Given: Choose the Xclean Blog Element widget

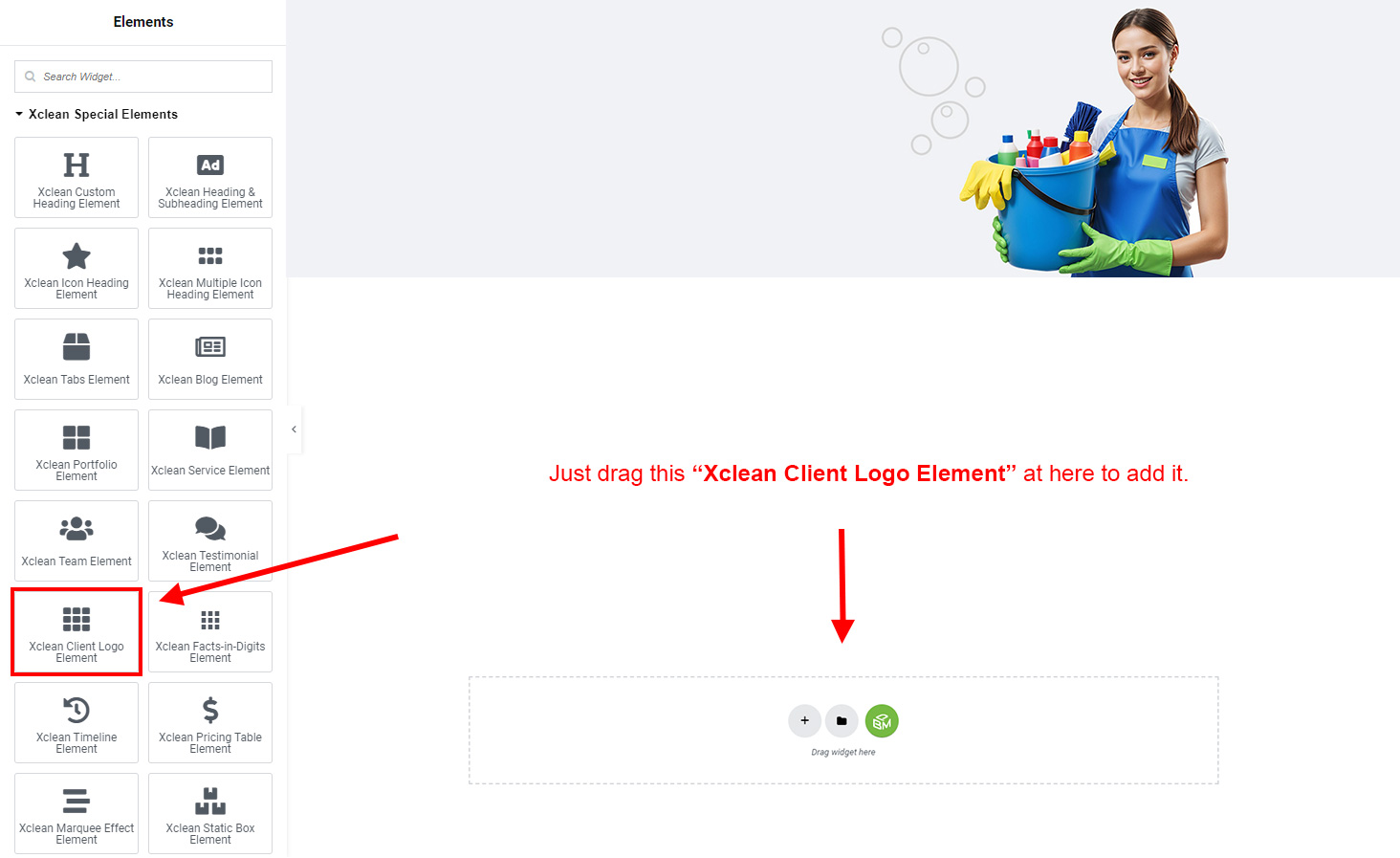Looking at the screenshot, I should (210, 359).
